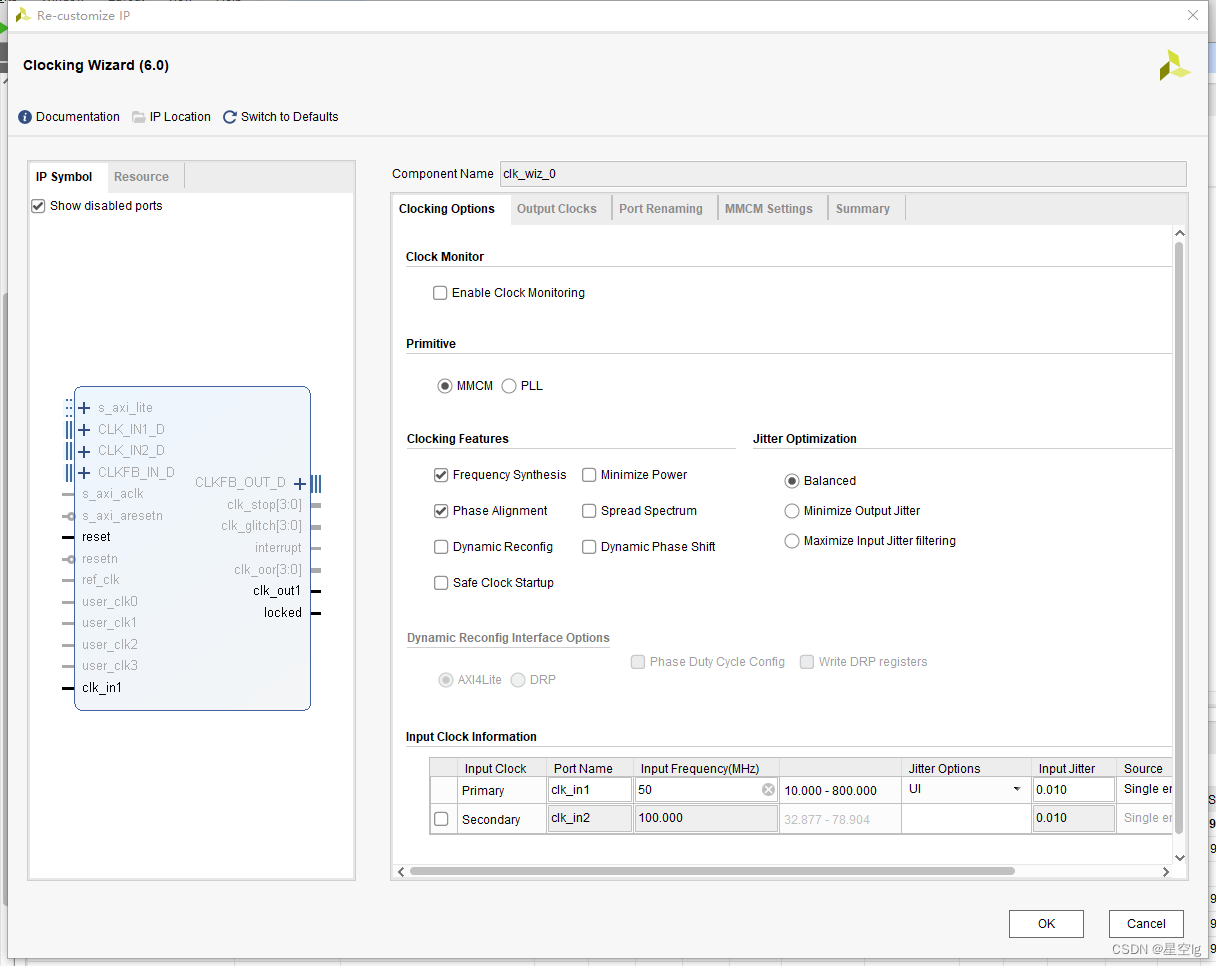The height and width of the screenshot is (966, 1216).
Task: Click the OK button
Action: pyautogui.click(x=1046, y=924)
